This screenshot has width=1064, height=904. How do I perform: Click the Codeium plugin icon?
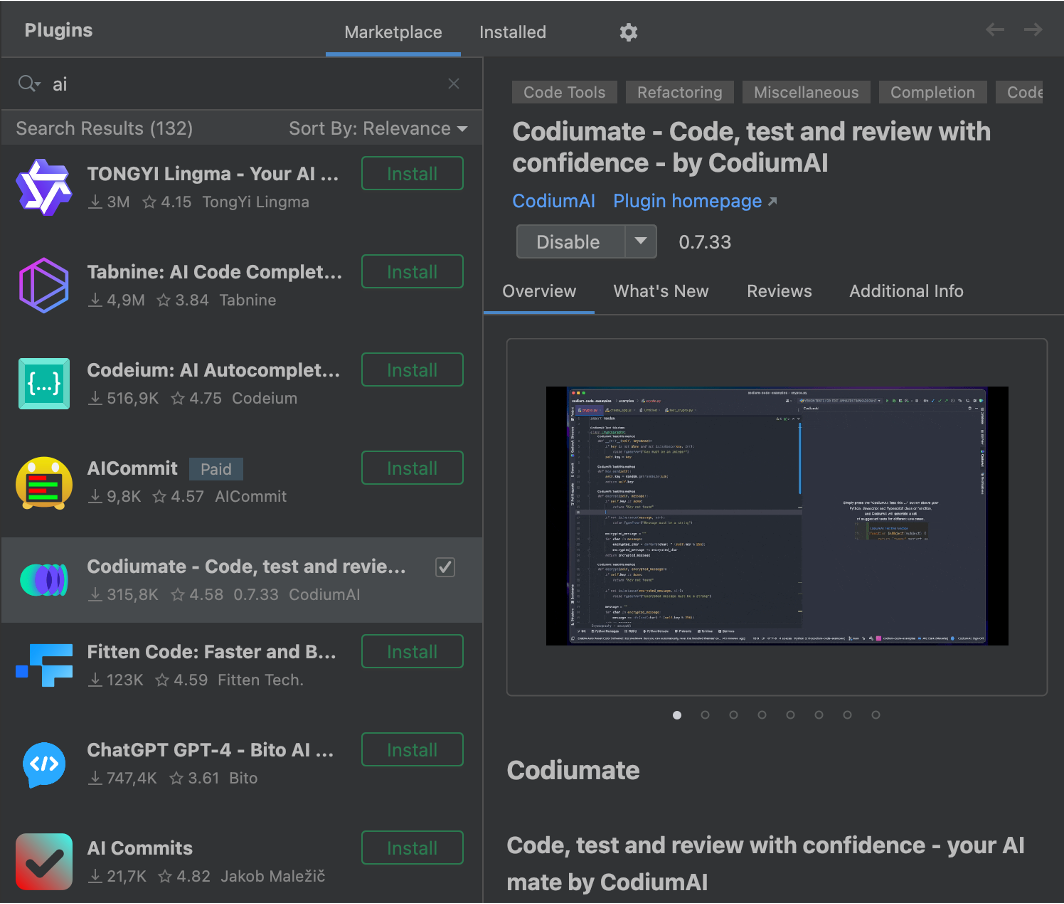pos(44,383)
